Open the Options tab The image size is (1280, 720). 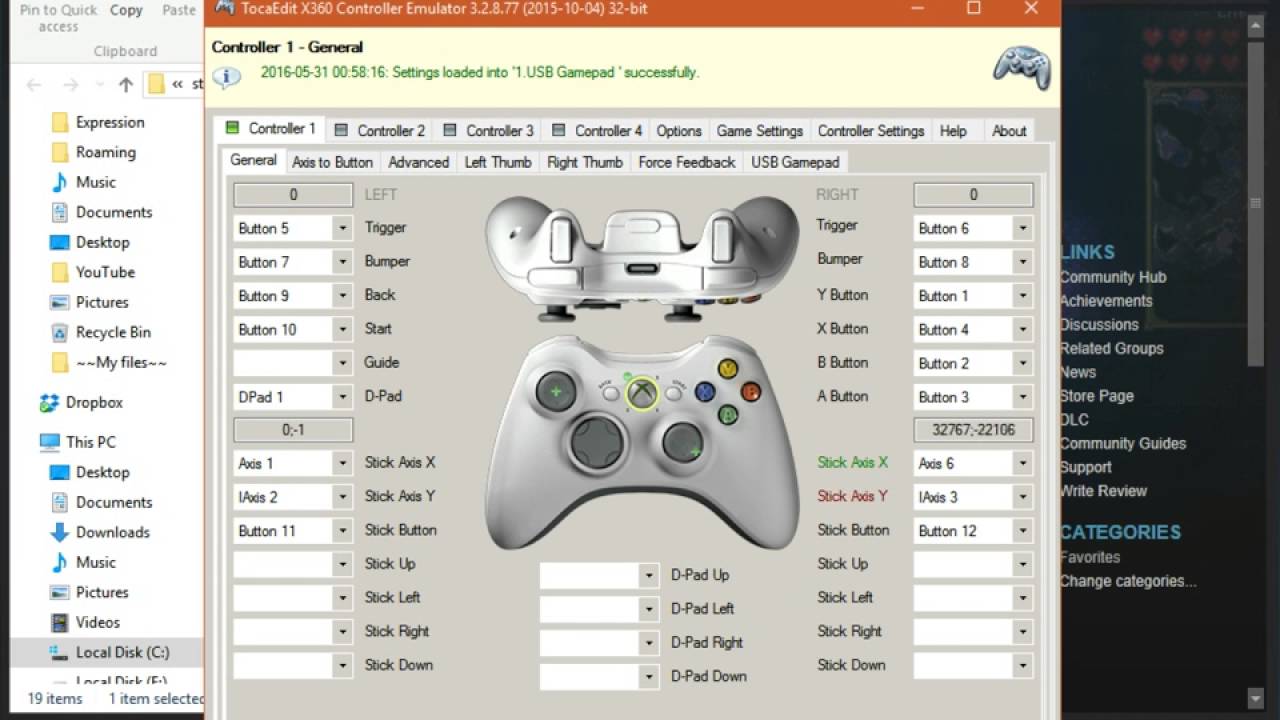click(x=679, y=131)
